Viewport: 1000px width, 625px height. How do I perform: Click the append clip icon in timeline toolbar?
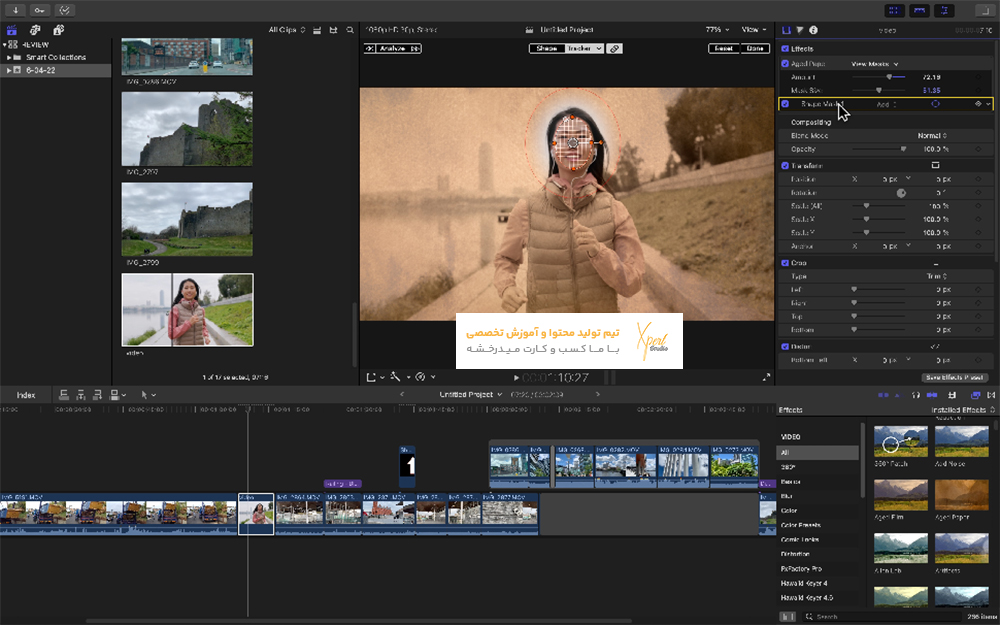point(98,395)
